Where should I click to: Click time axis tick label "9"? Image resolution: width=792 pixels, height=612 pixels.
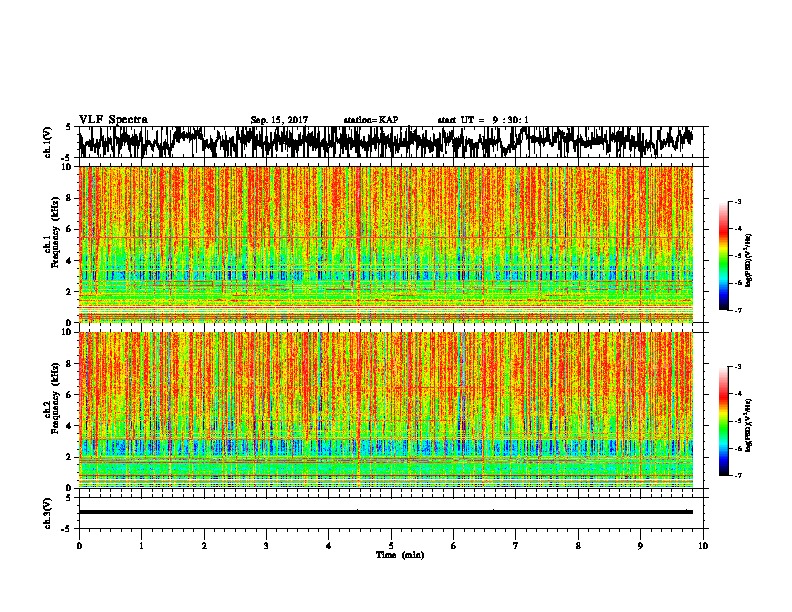click(640, 546)
